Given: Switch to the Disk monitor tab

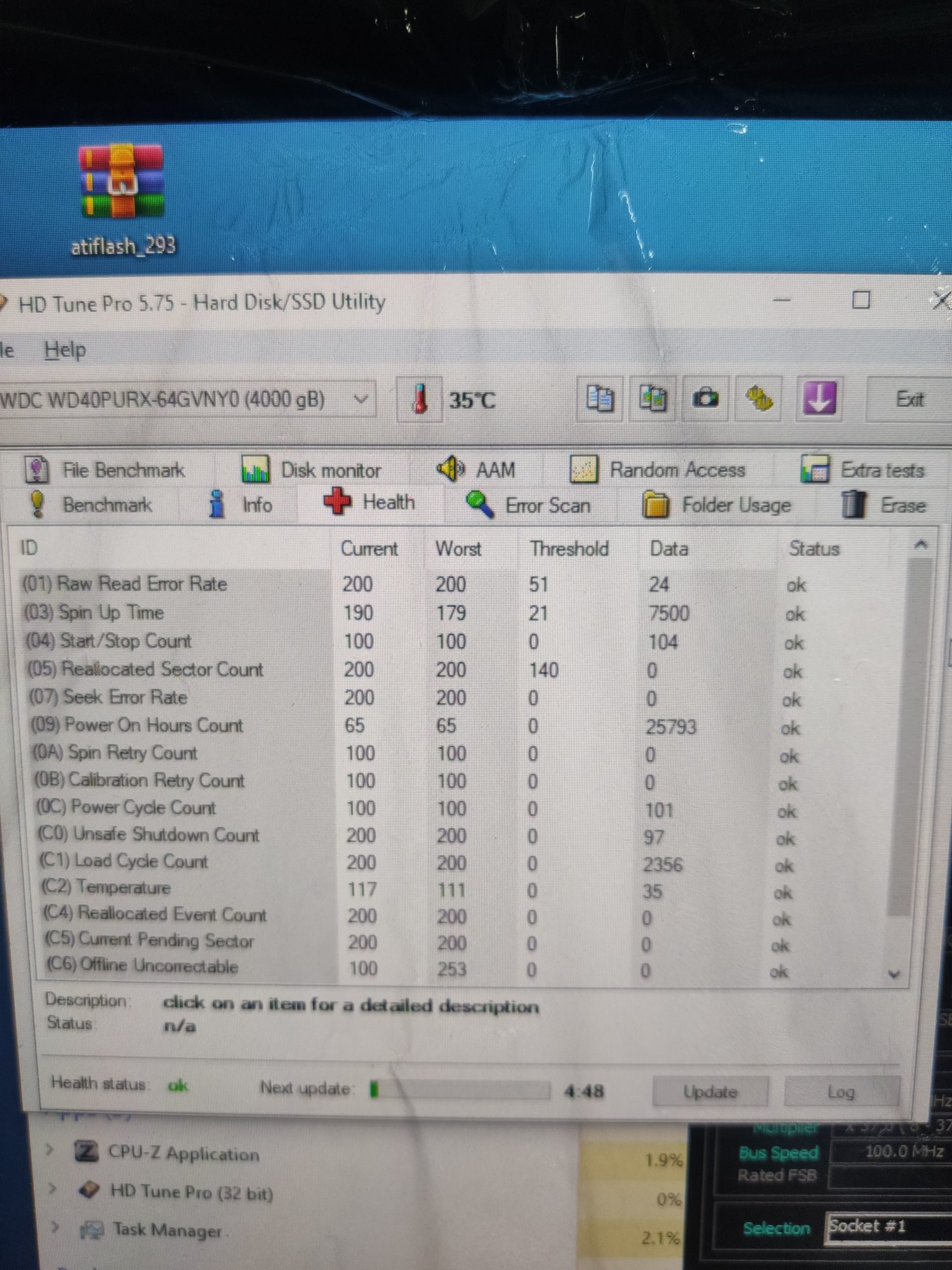Looking at the screenshot, I should [311, 470].
